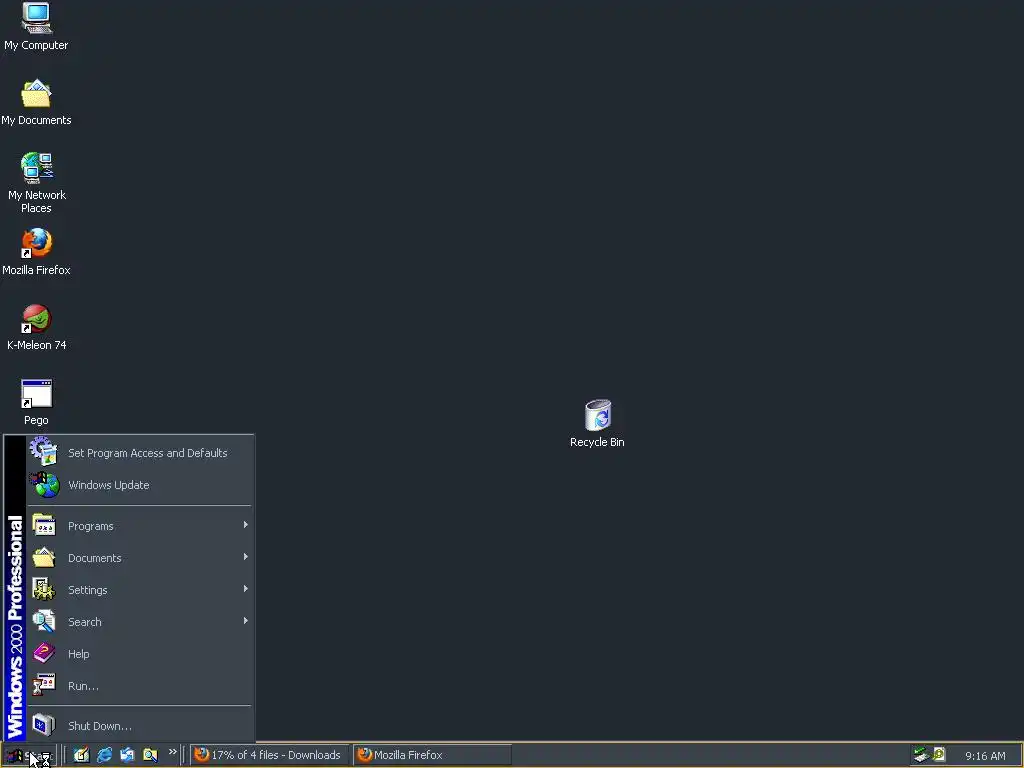Select the K-Meleon 74 desktop shortcut

click(x=36, y=327)
